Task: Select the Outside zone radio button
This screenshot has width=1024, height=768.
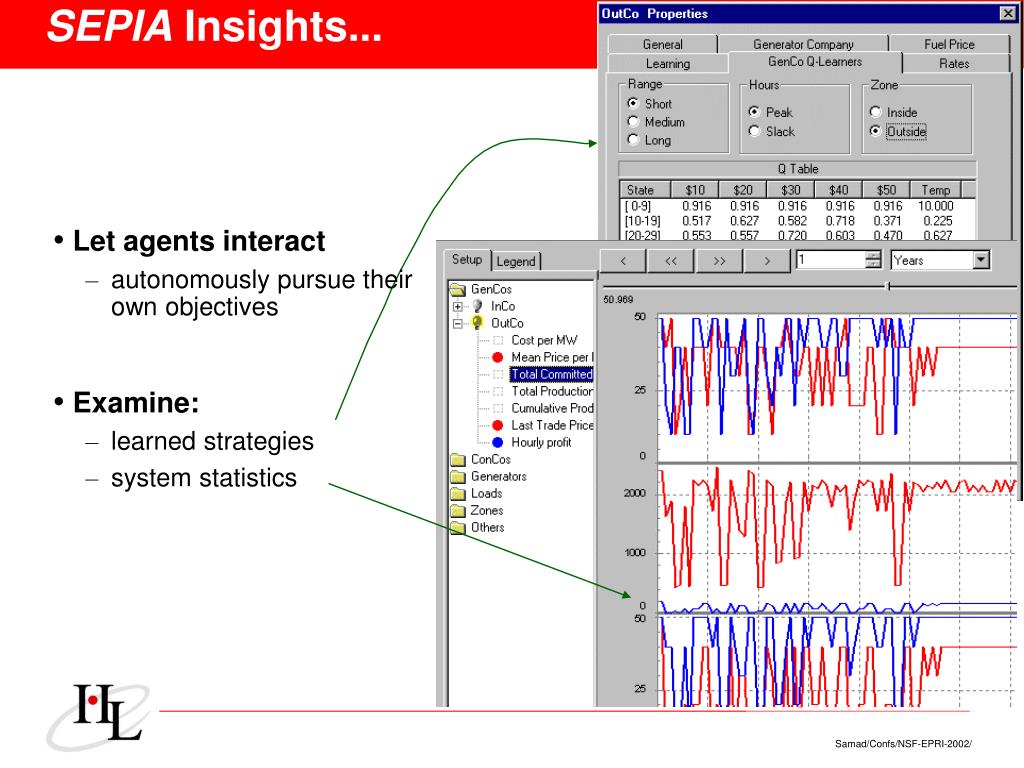Action: pyautogui.click(x=876, y=131)
